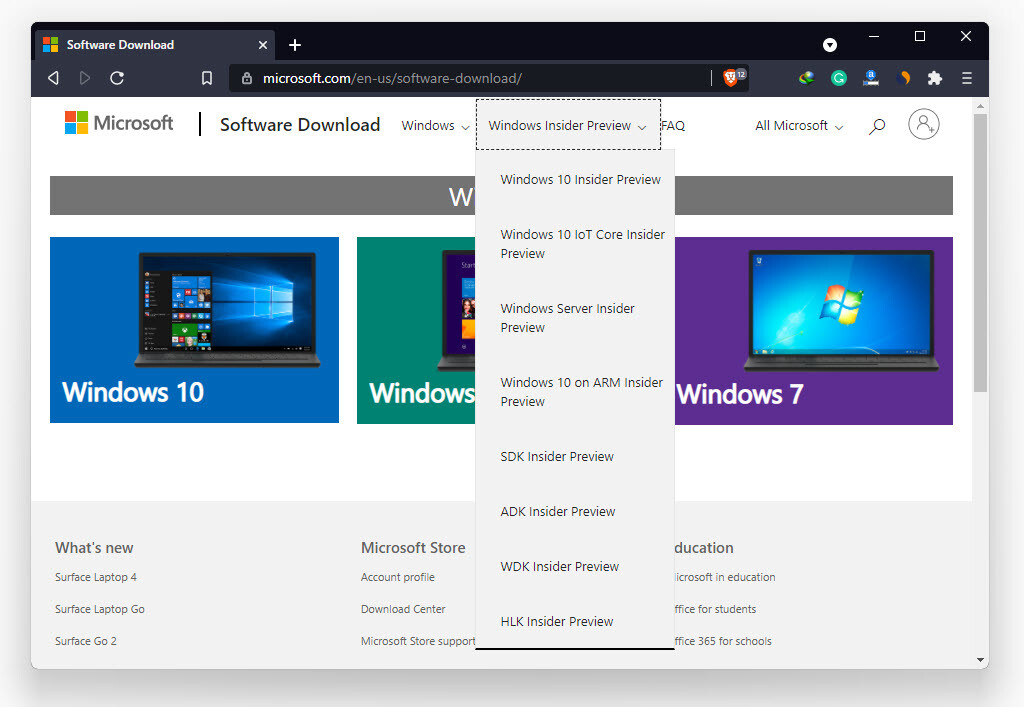Select SDK Insider Preview
1024x707 pixels.
click(557, 456)
